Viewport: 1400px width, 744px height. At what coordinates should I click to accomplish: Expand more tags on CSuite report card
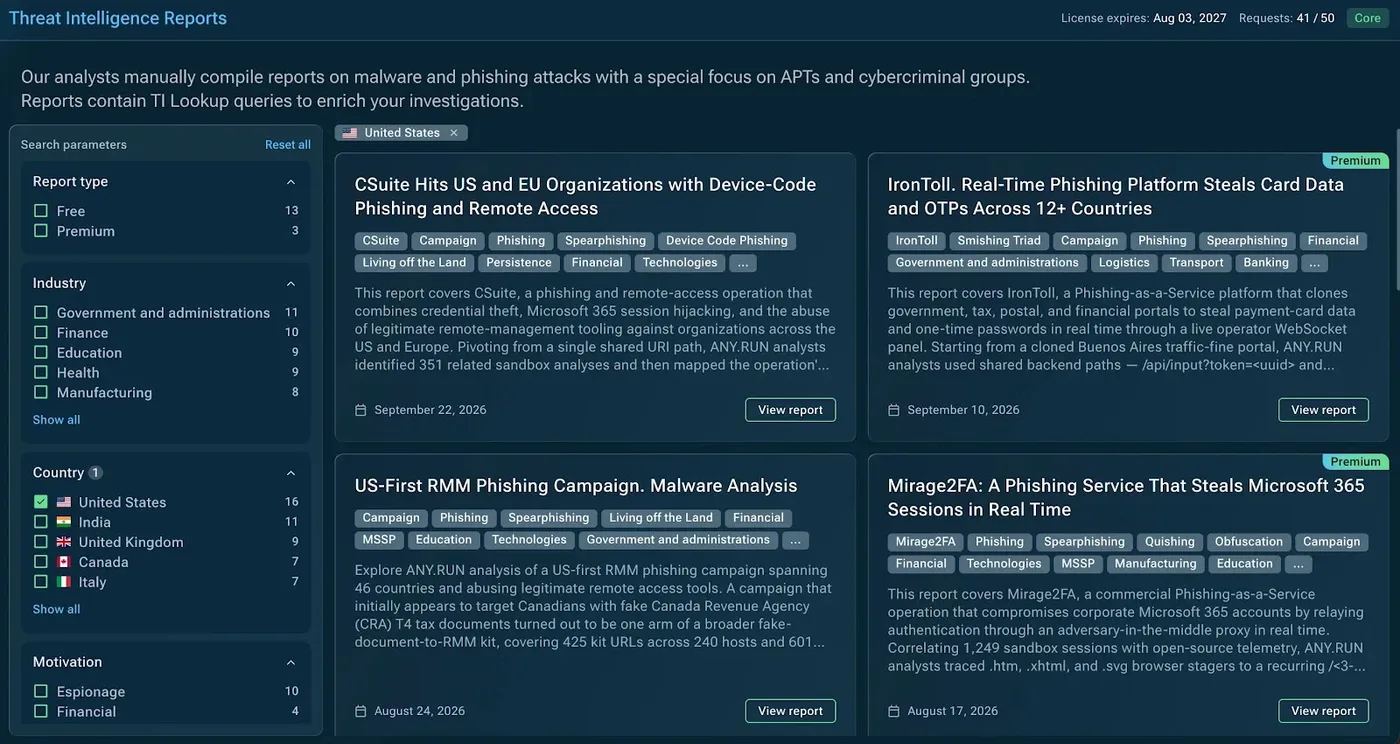point(743,263)
